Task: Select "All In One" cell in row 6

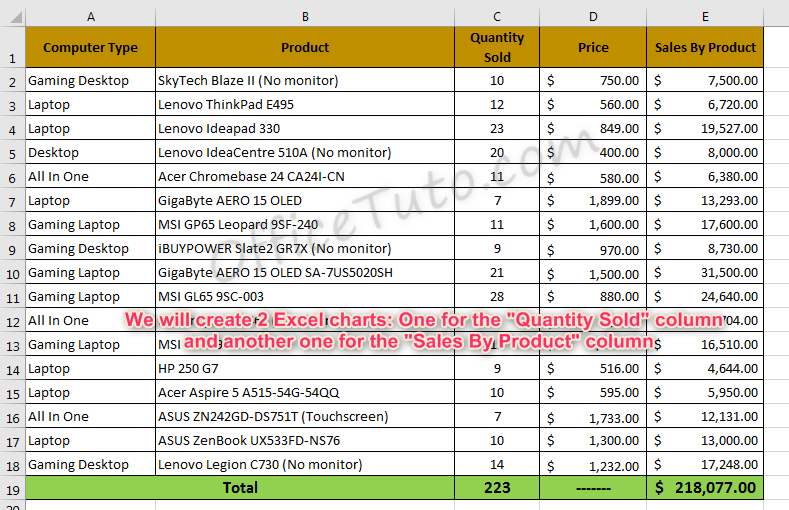Action: click(91, 177)
